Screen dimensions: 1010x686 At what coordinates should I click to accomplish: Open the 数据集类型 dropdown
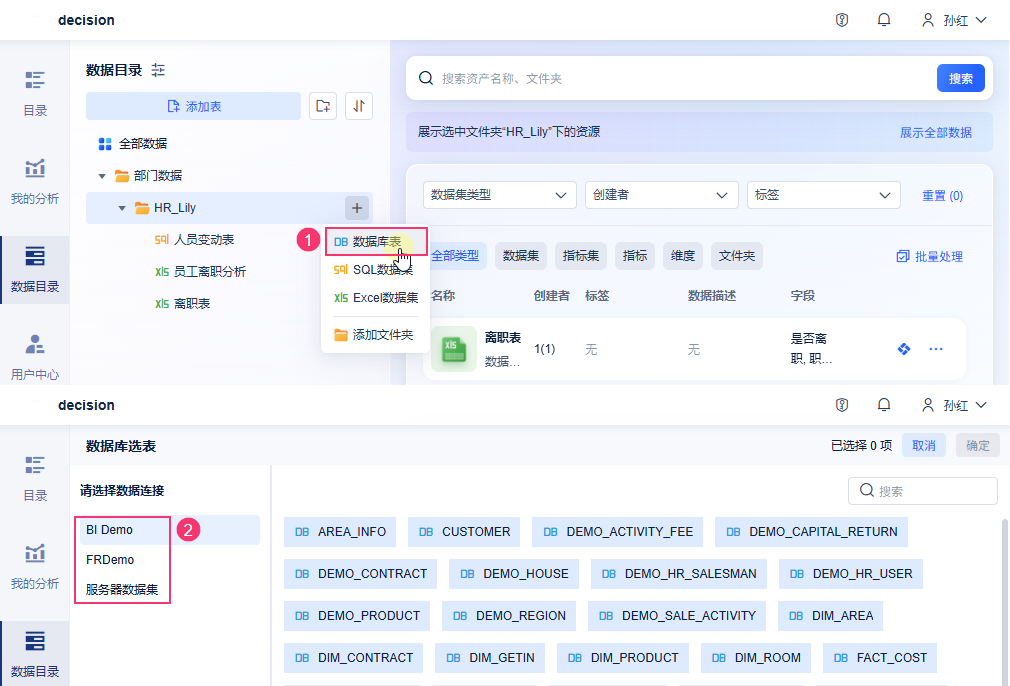pos(500,195)
